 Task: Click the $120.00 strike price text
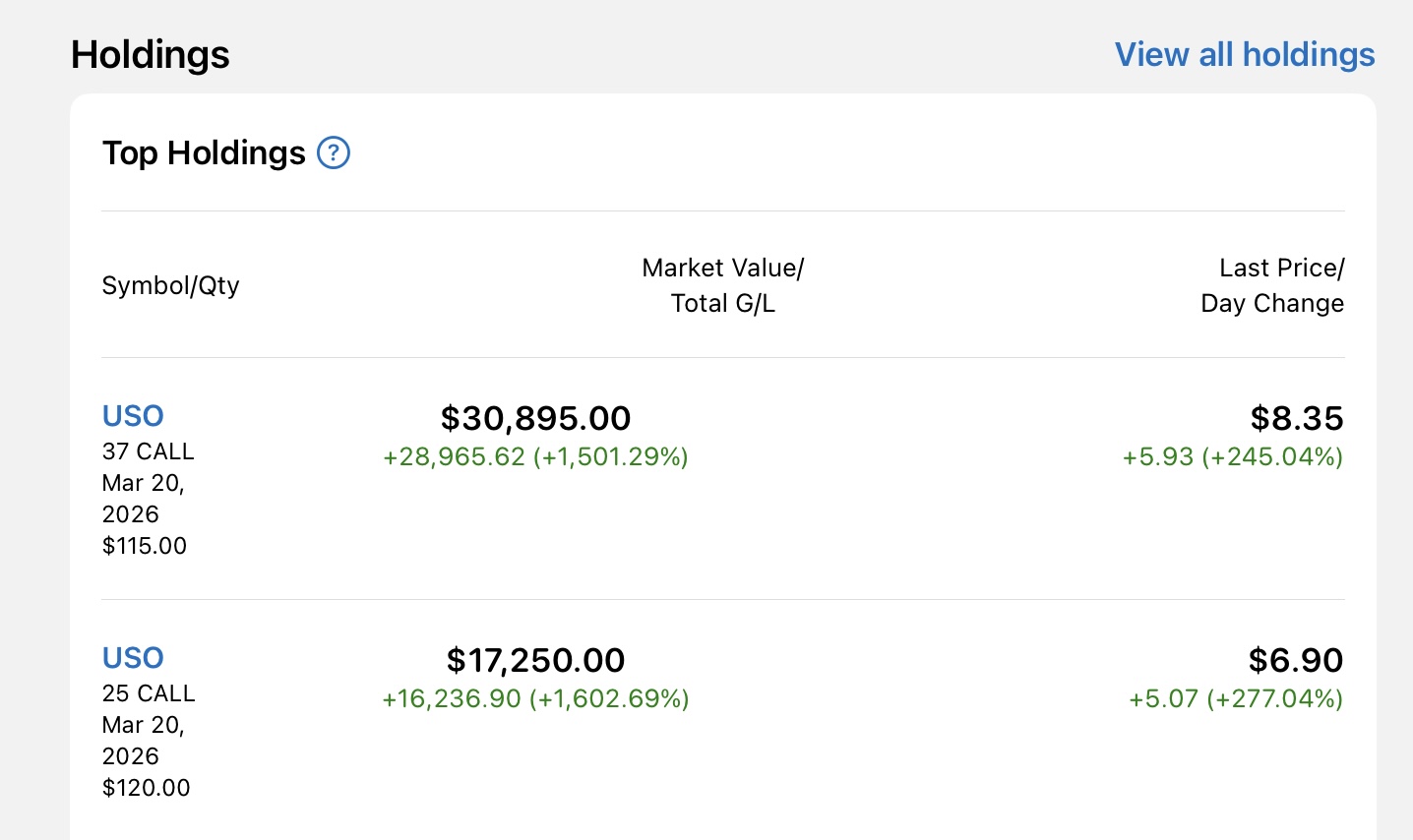point(147,788)
